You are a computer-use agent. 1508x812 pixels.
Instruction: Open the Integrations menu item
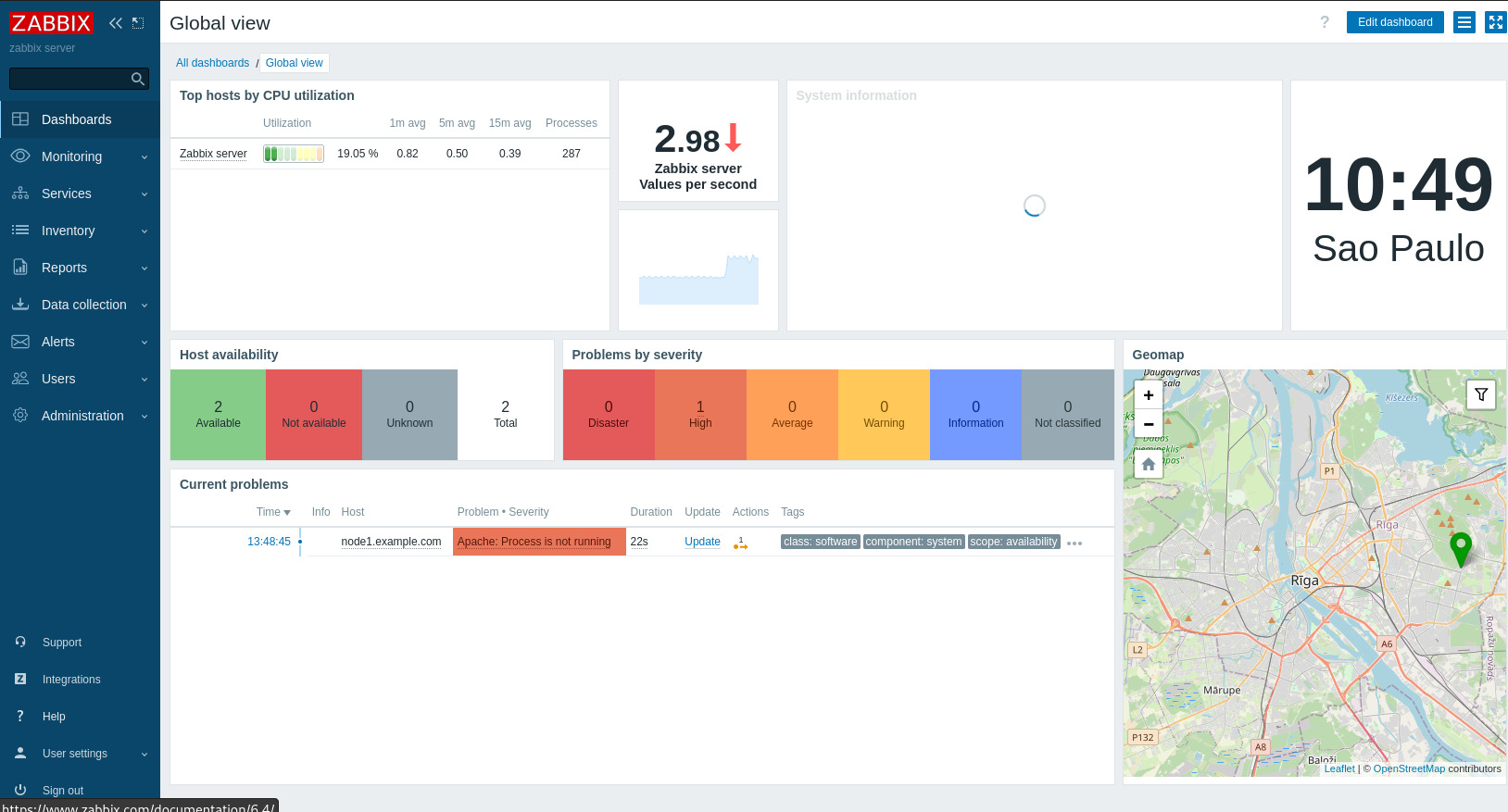point(80,679)
